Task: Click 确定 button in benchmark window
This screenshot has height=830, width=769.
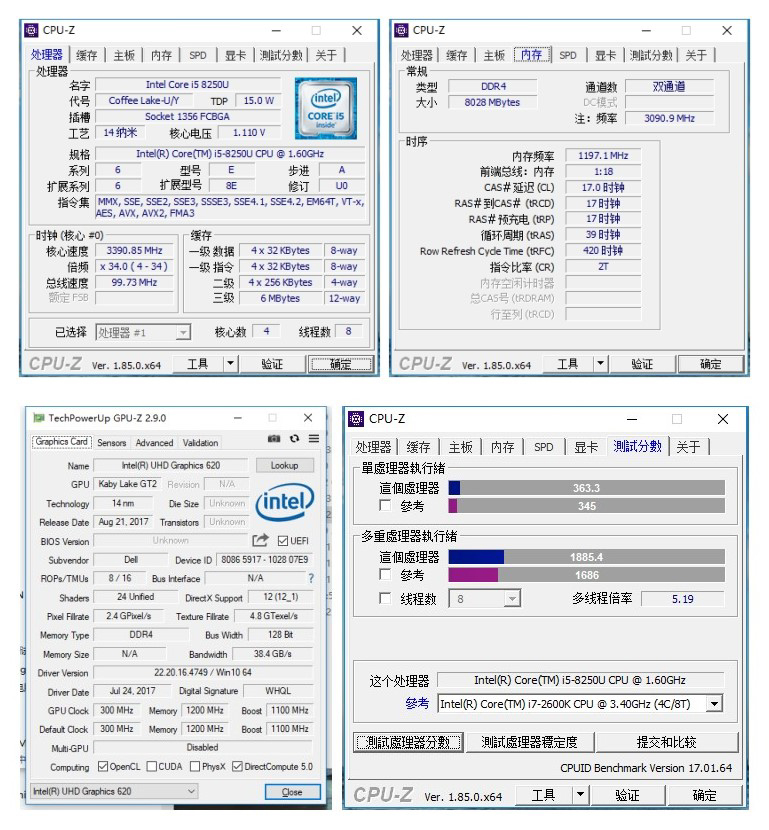Action: pyautogui.click(x=704, y=795)
